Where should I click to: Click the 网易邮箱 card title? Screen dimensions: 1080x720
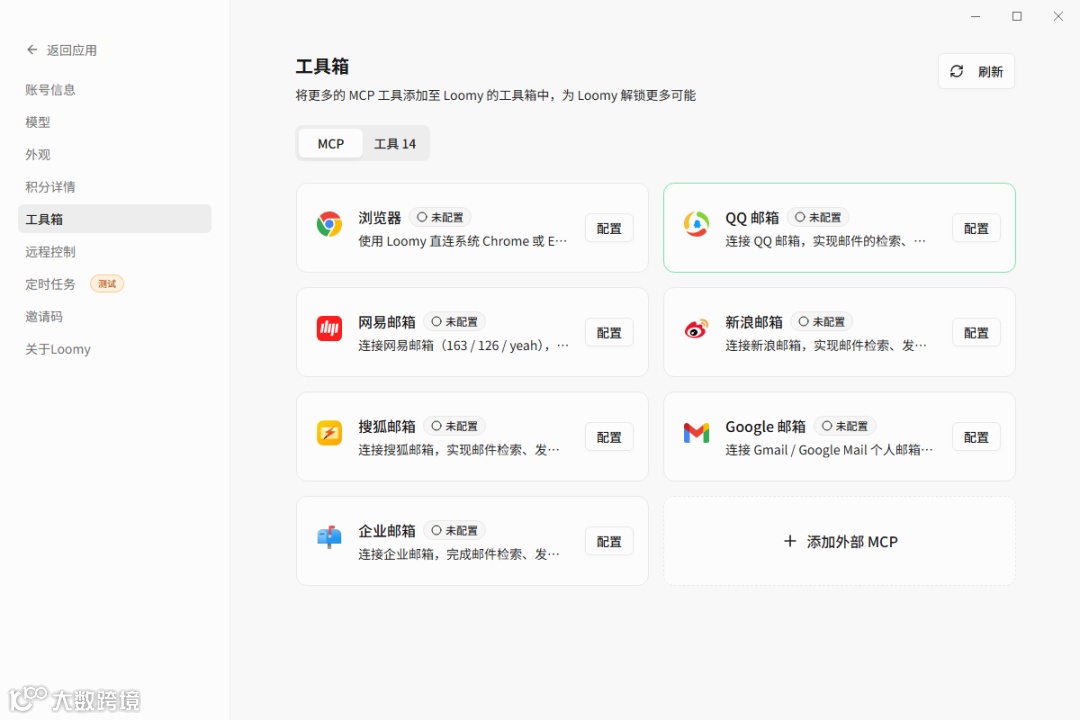click(386, 322)
